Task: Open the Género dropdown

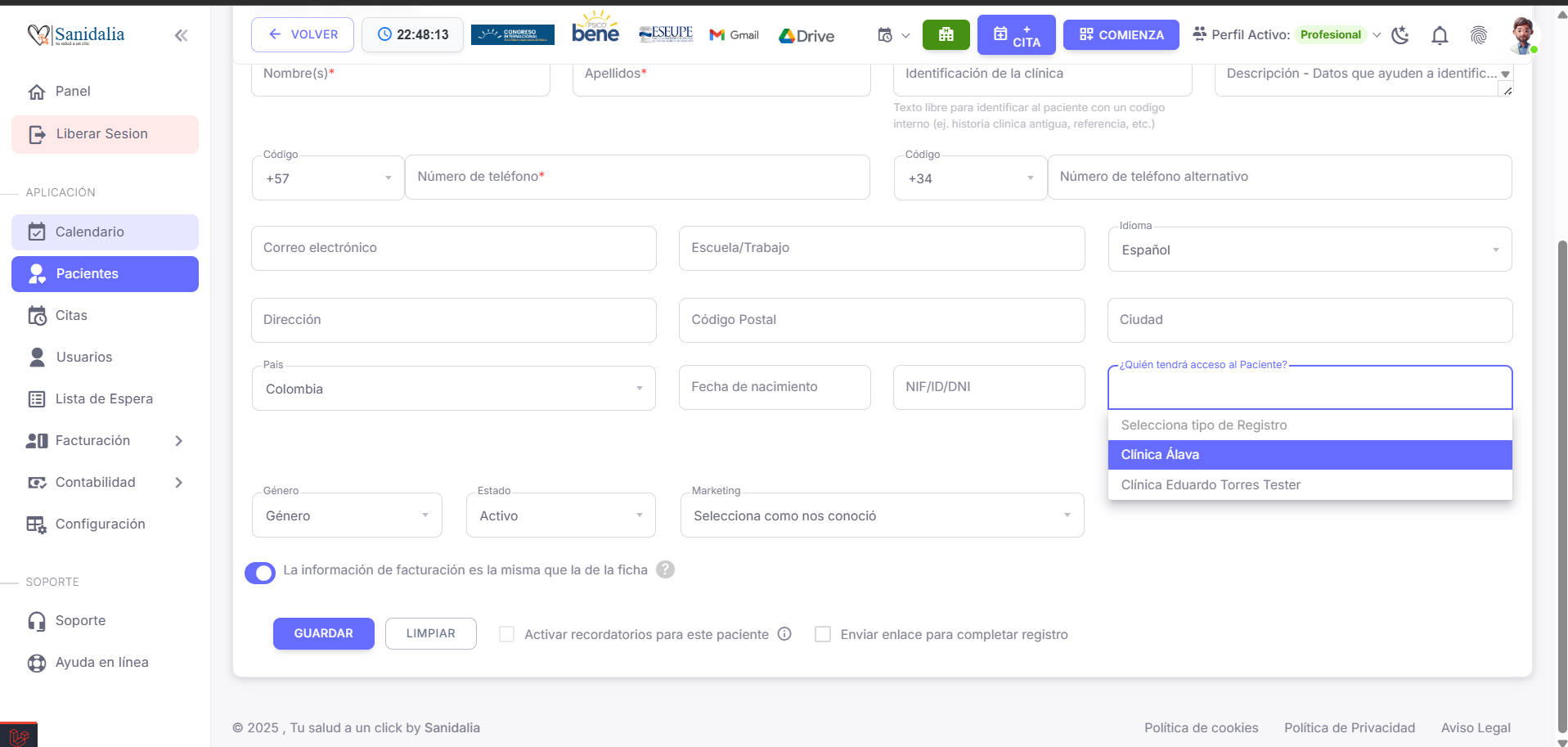Action: click(347, 515)
